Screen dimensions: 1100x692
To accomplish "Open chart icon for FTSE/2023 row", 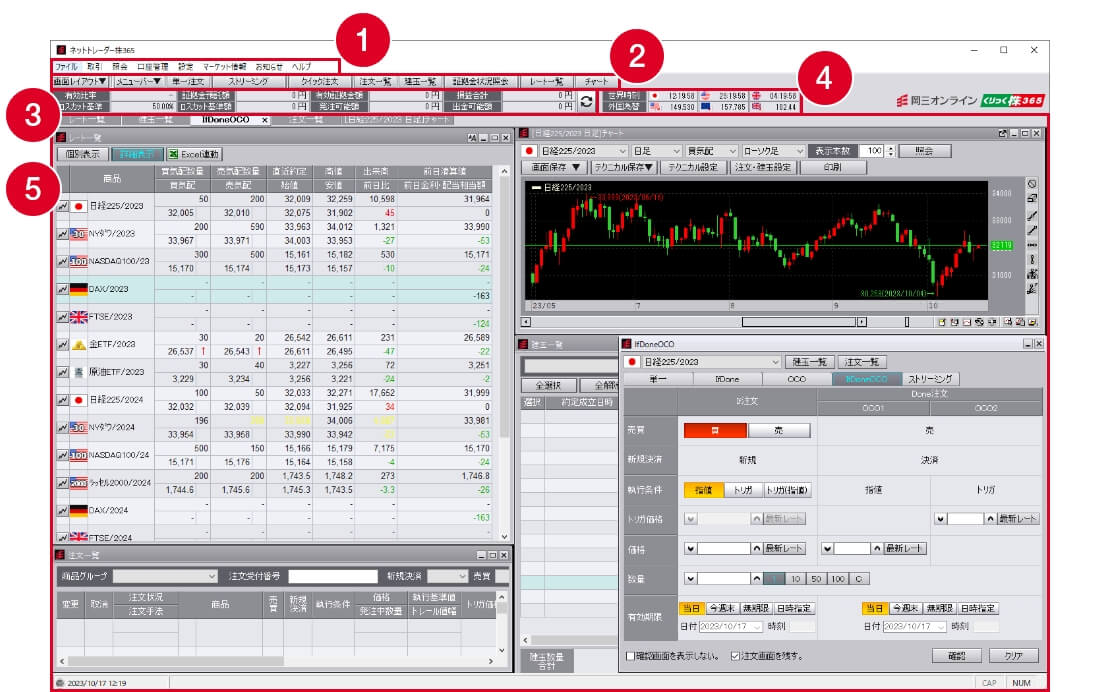I will coord(62,317).
